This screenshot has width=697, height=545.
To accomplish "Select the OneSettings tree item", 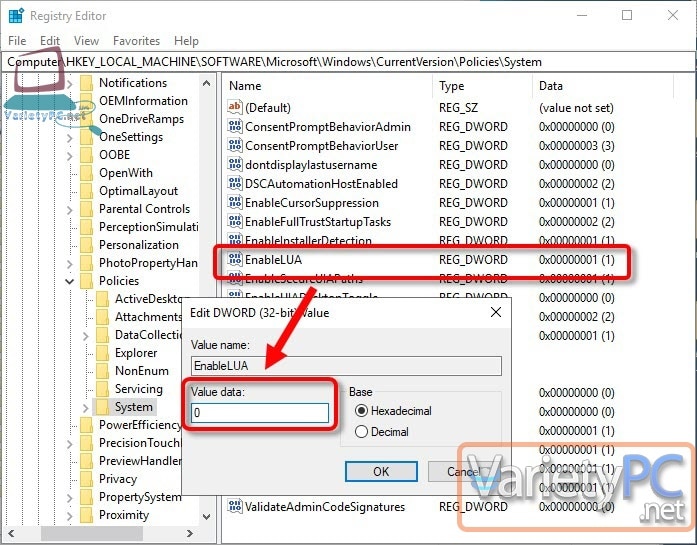I will click(131, 137).
